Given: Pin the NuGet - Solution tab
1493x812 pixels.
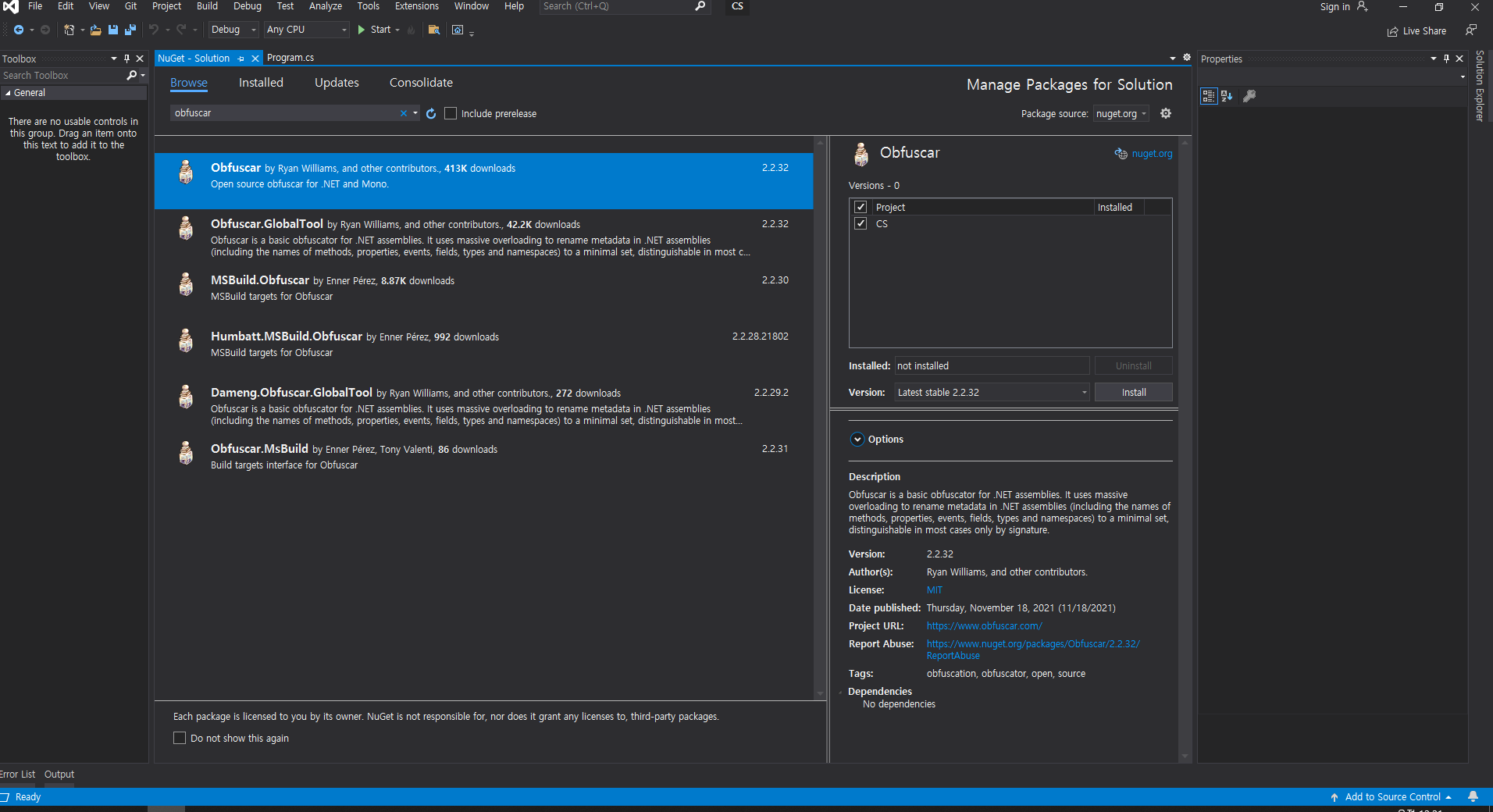Looking at the screenshot, I should [x=241, y=59].
